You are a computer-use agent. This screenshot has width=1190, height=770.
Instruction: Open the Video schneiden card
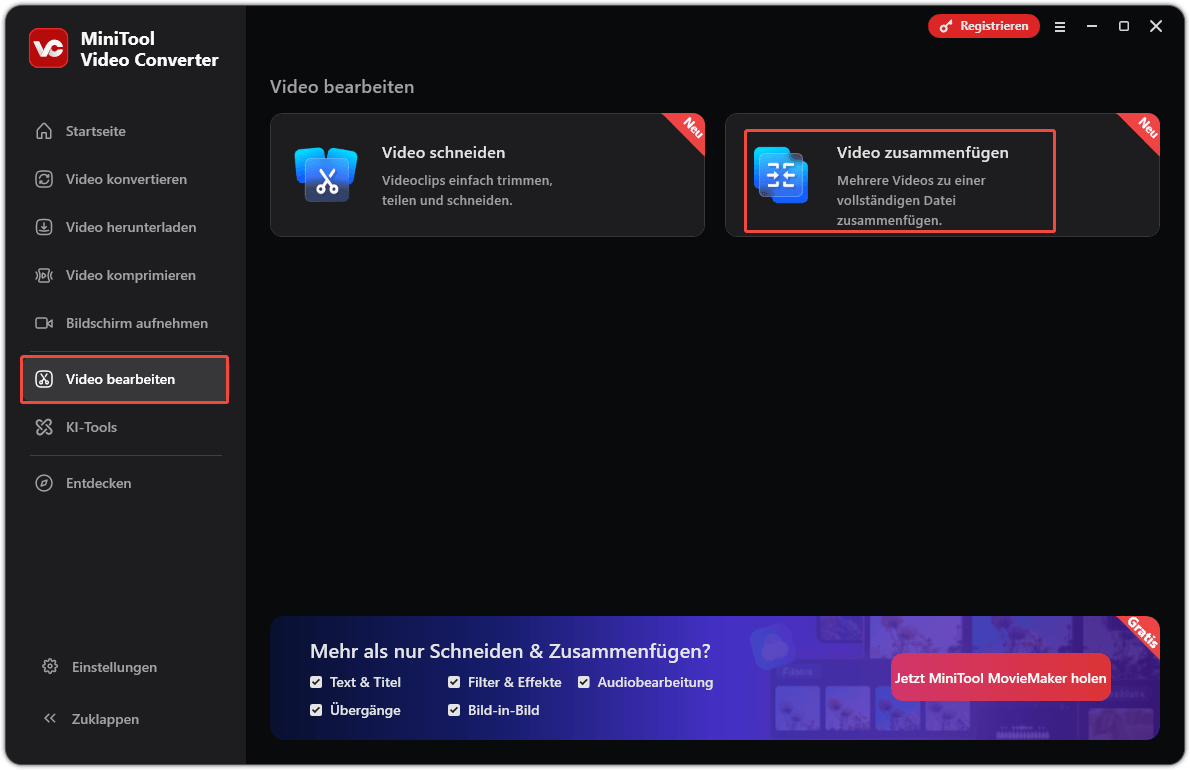487,175
